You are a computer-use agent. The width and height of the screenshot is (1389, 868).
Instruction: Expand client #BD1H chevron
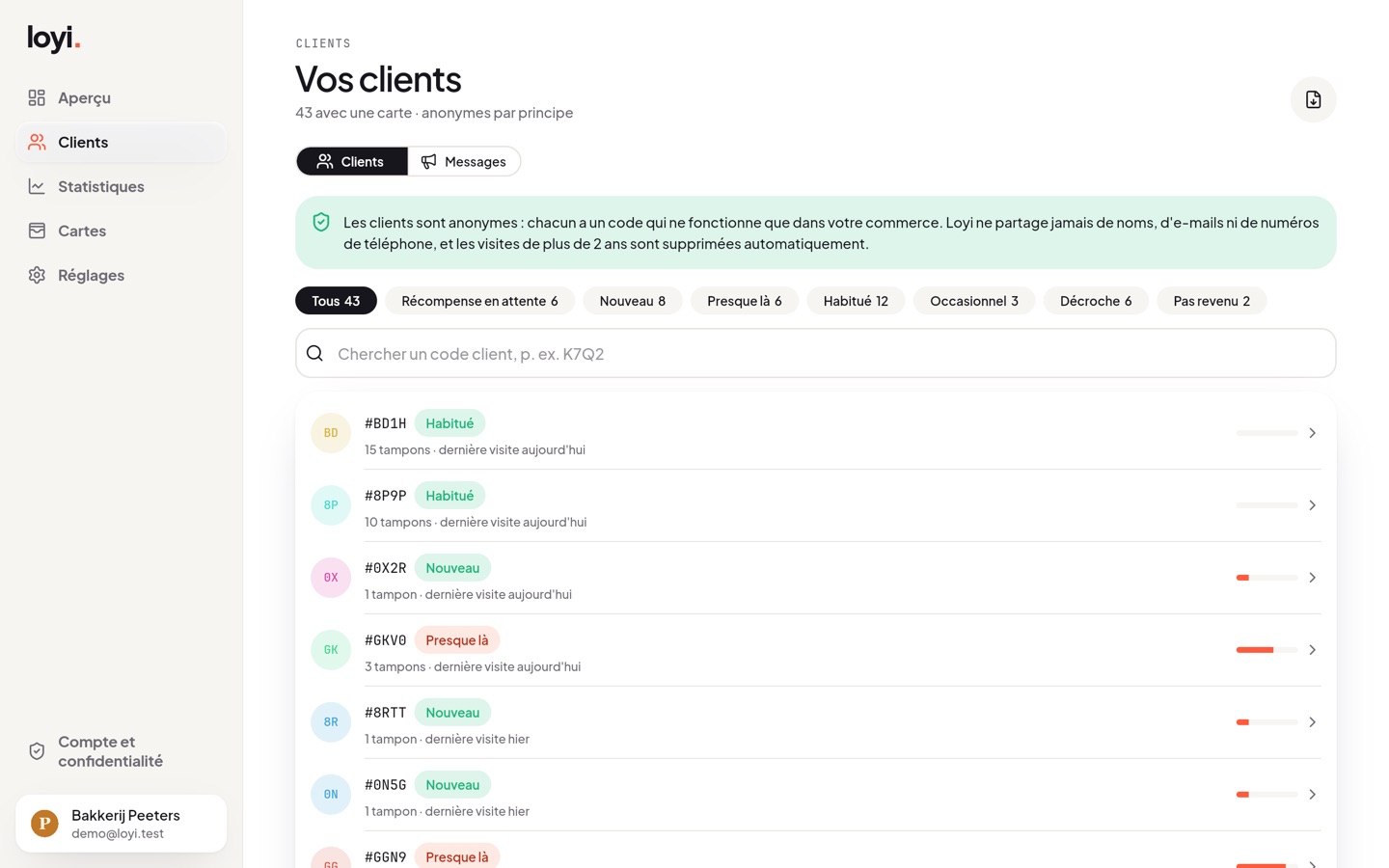[1312, 433]
